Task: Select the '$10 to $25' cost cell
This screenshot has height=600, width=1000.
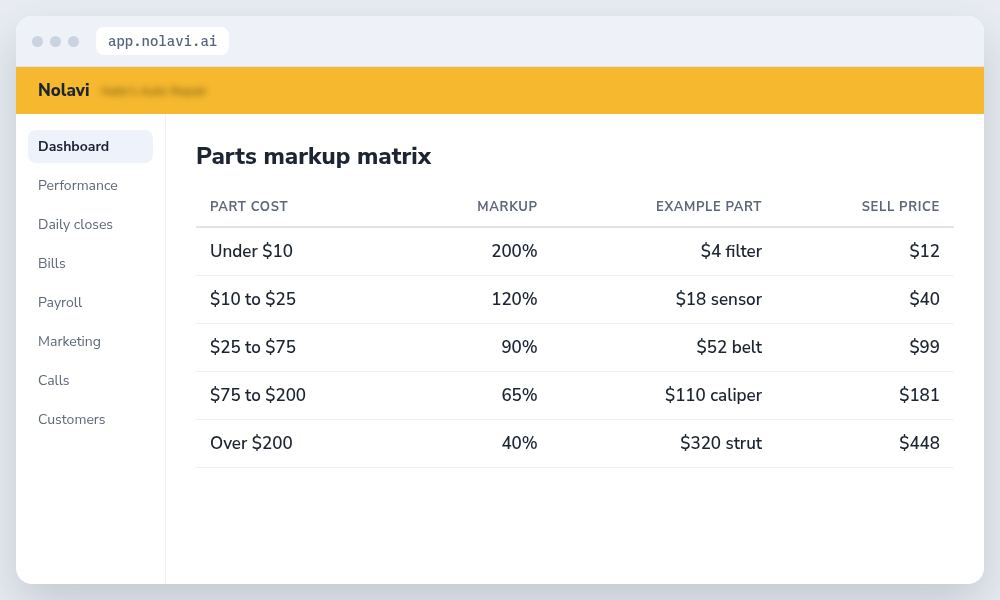Action: [253, 299]
